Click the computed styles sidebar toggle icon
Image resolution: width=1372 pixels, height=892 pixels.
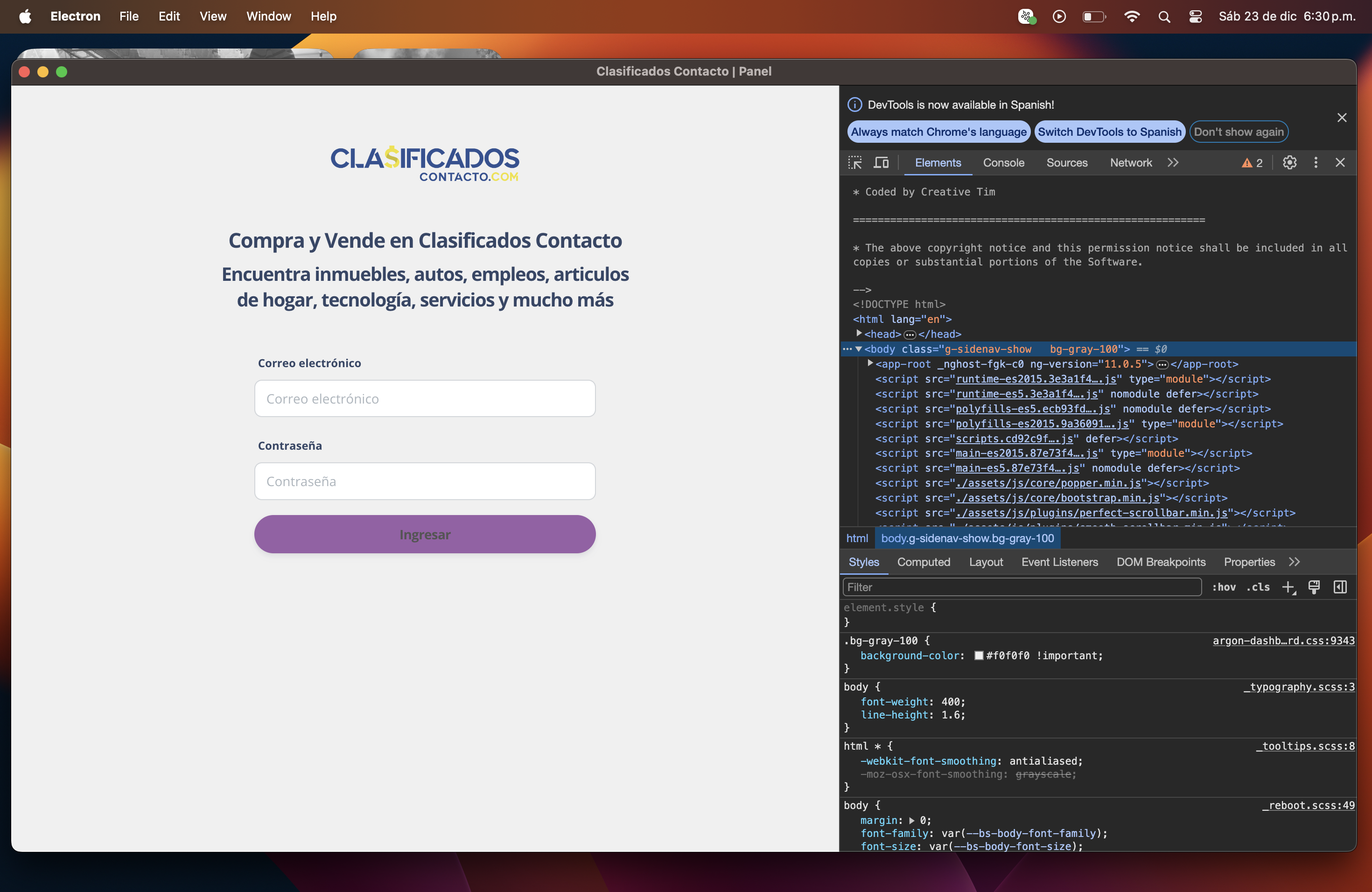click(x=1340, y=587)
